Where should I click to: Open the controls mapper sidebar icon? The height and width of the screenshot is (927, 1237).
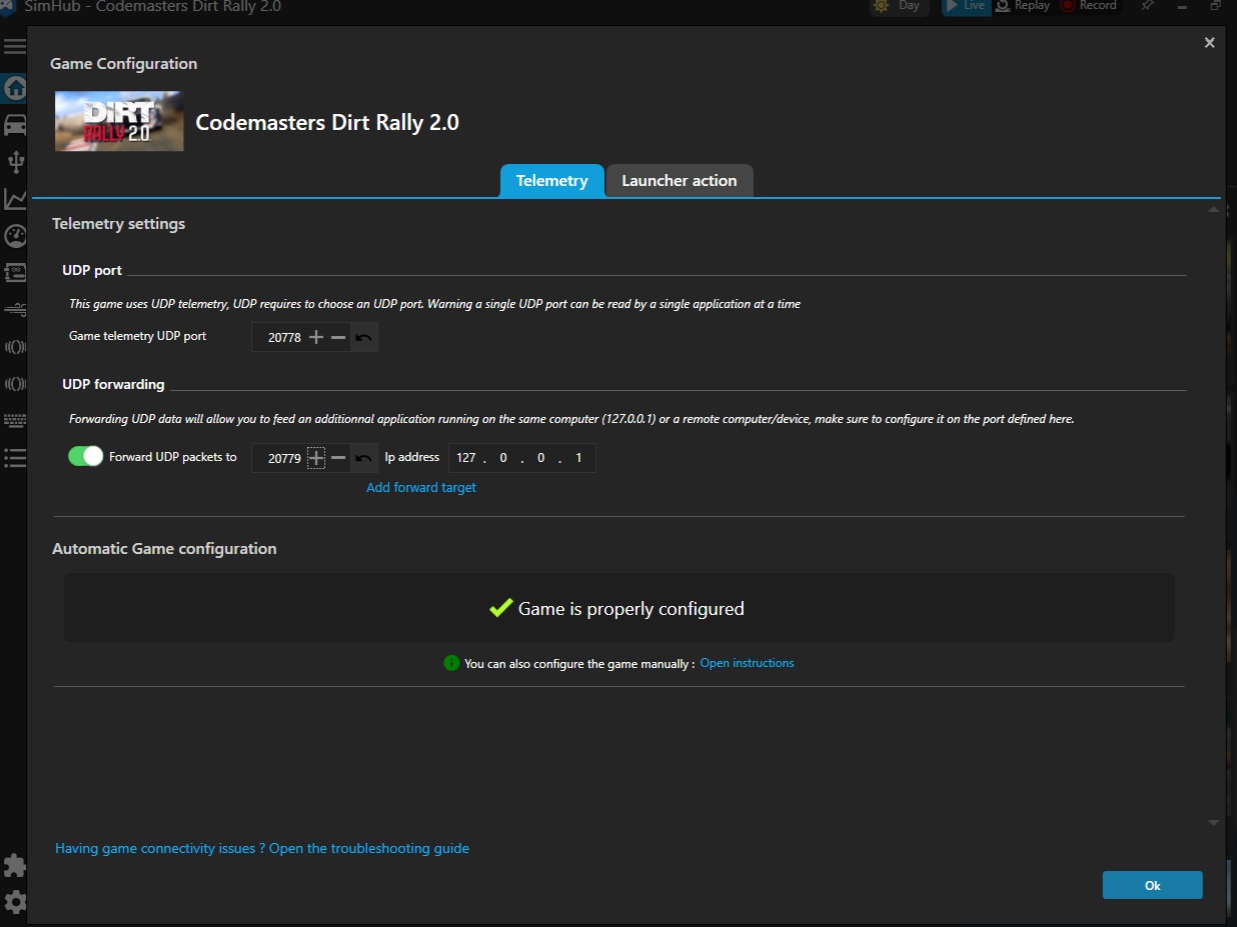tap(14, 273)
